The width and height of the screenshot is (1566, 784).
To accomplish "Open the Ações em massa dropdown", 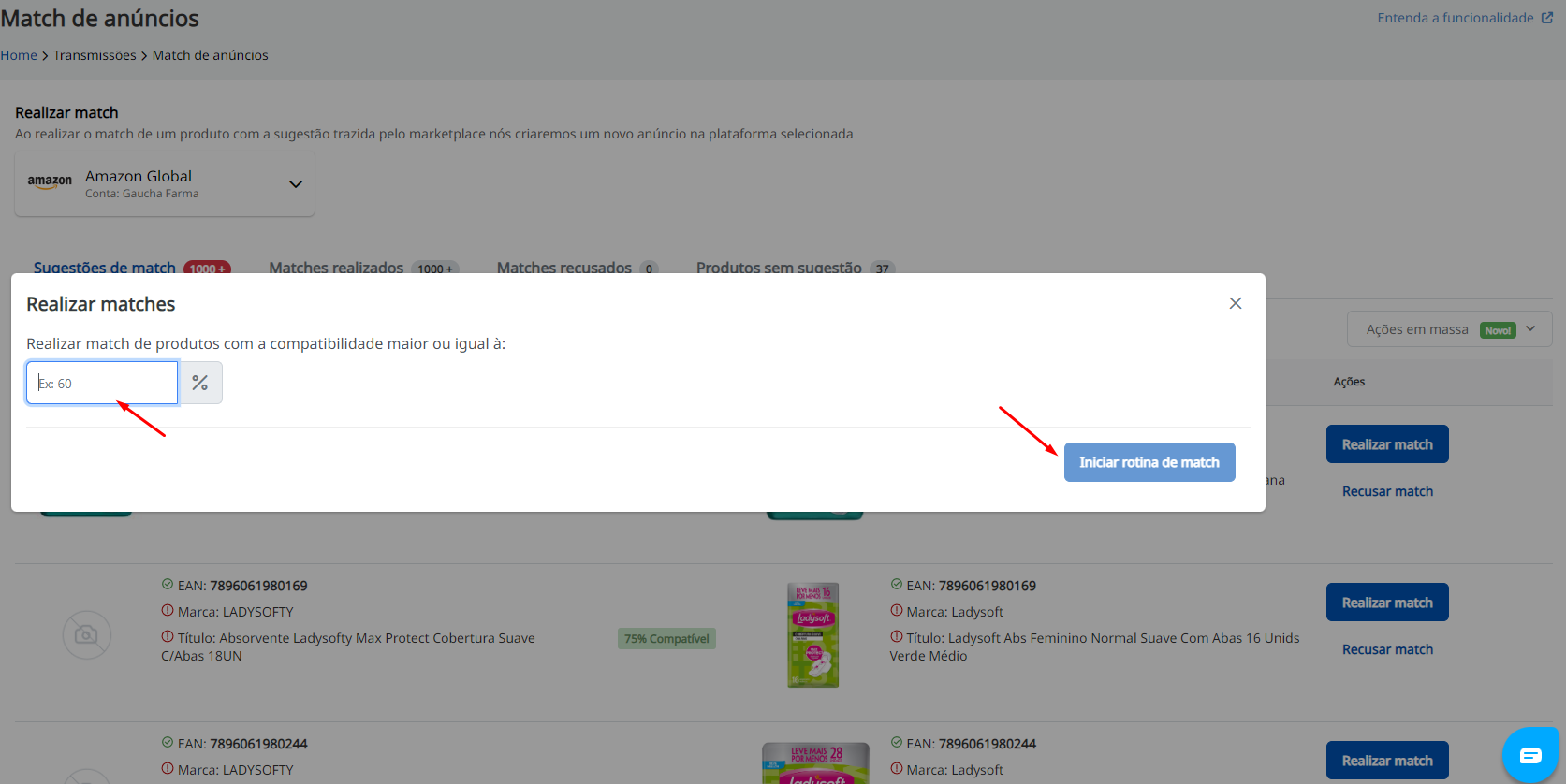I will coord(1449,329).
